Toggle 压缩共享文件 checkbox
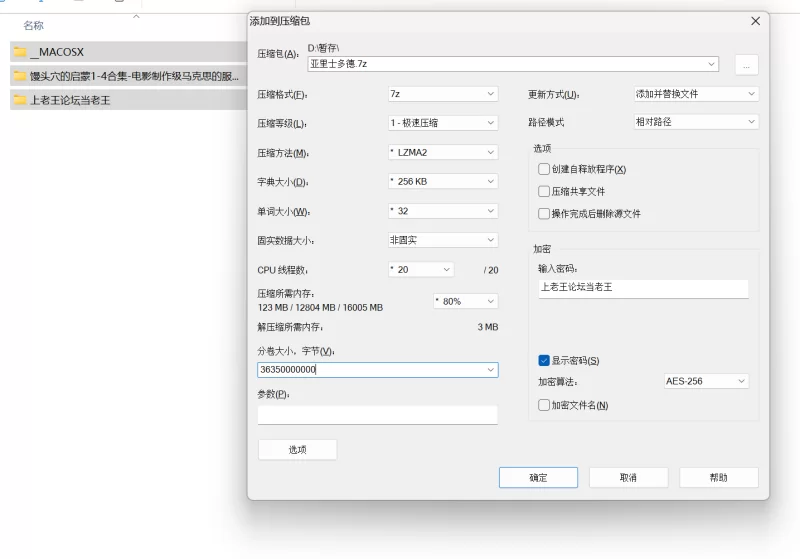 coord(544,191)
